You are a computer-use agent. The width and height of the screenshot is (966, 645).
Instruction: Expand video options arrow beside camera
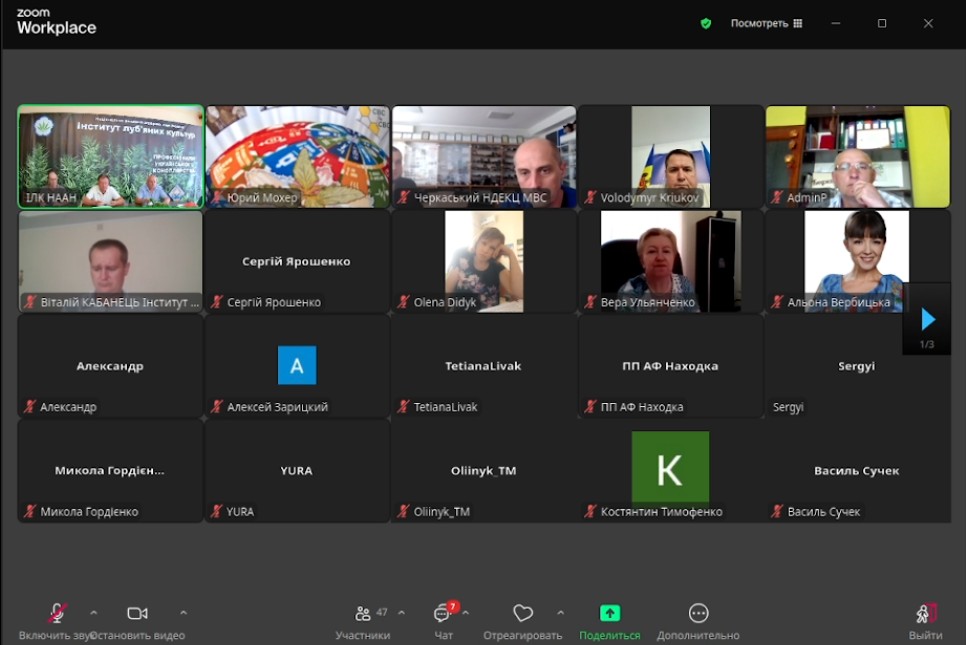point(184,613)
